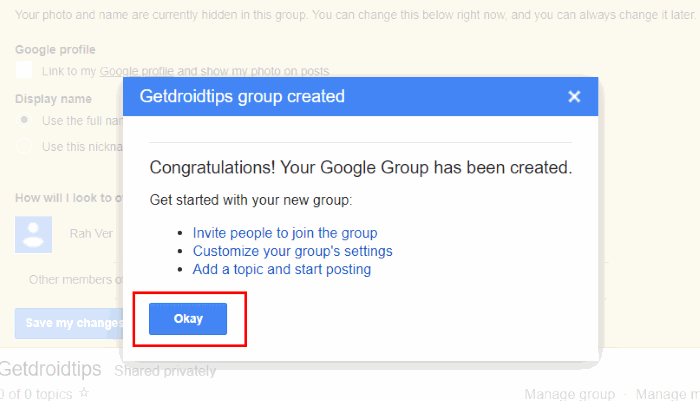Click the Rah Ver display name
700x401 pixels.
(91, 234)
